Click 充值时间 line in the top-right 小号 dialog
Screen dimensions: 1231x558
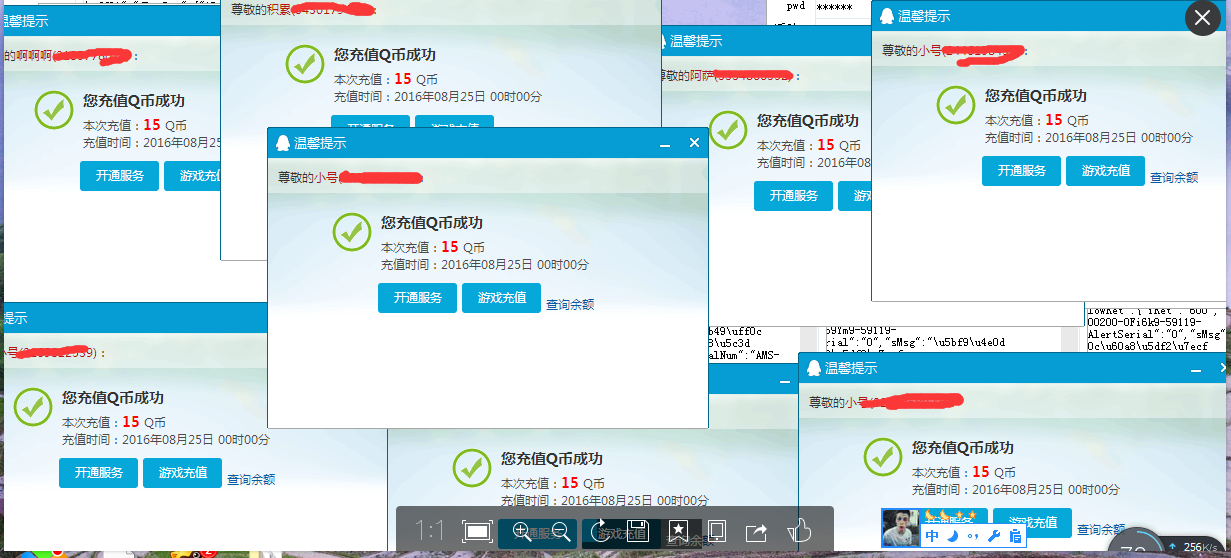point(1089,138)
